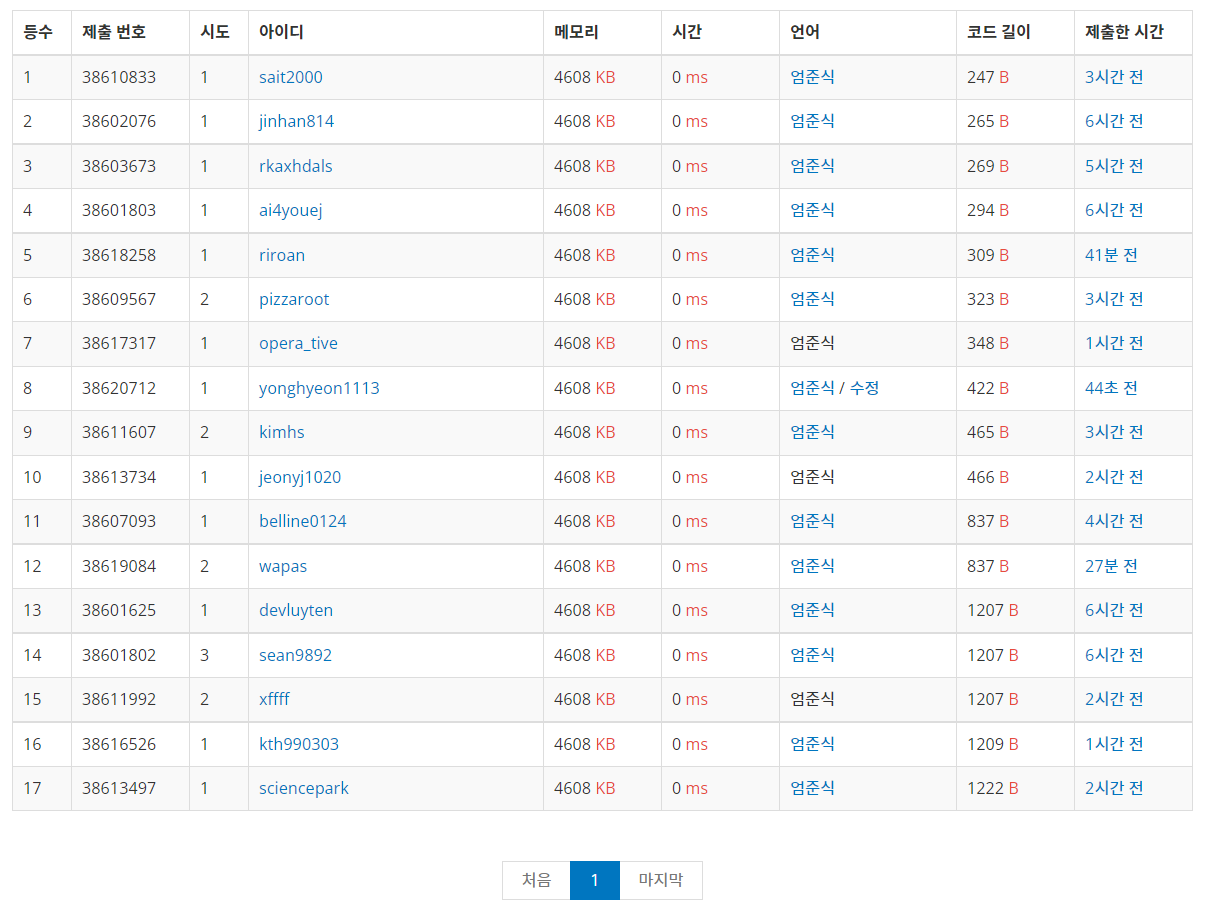View 엄준식 source in rkaxhdals's row
The height and width of the screenshot is (919, 1212).
coord(812,166)
